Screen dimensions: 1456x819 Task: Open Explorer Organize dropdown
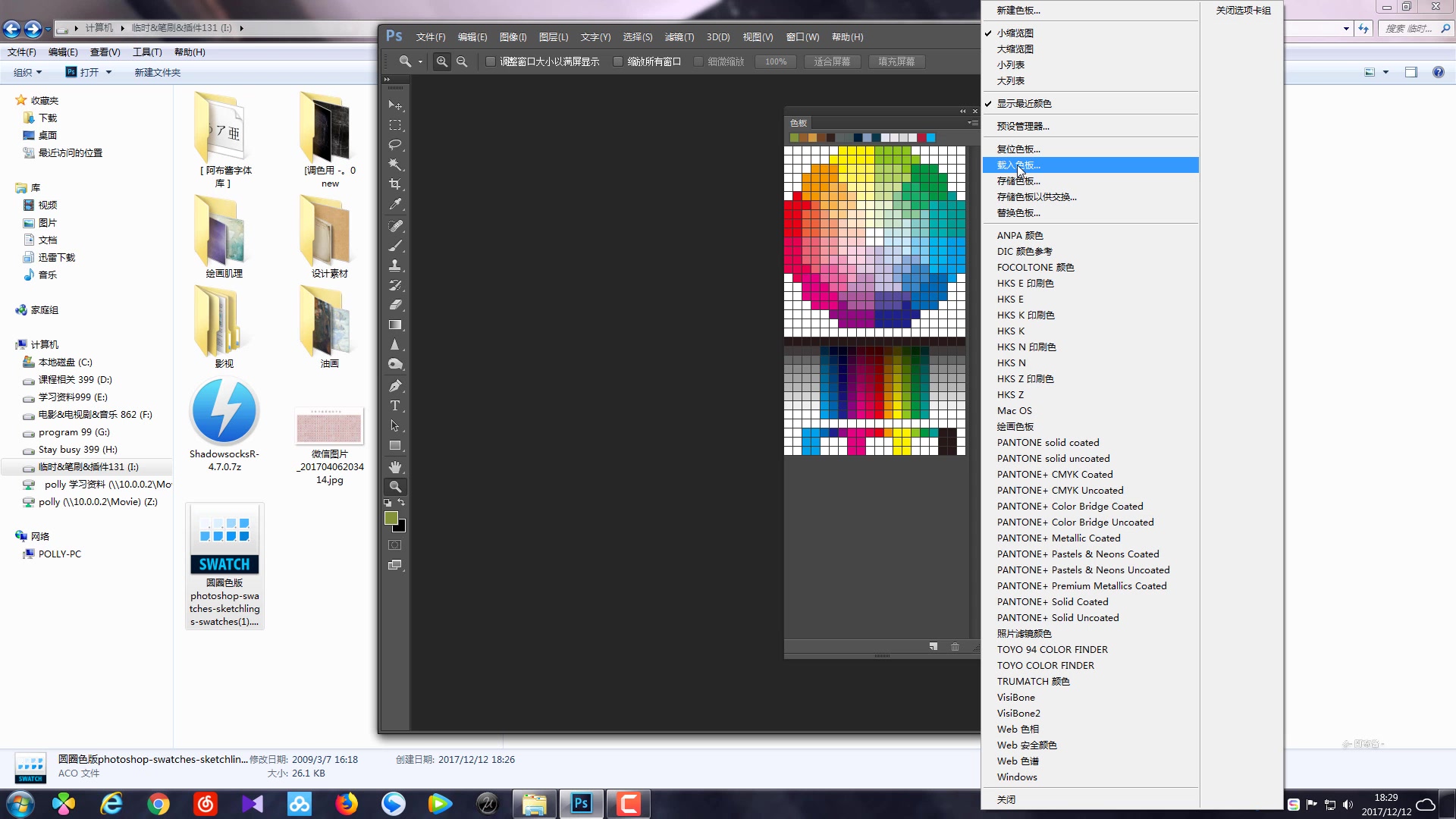tap(27, 72)
